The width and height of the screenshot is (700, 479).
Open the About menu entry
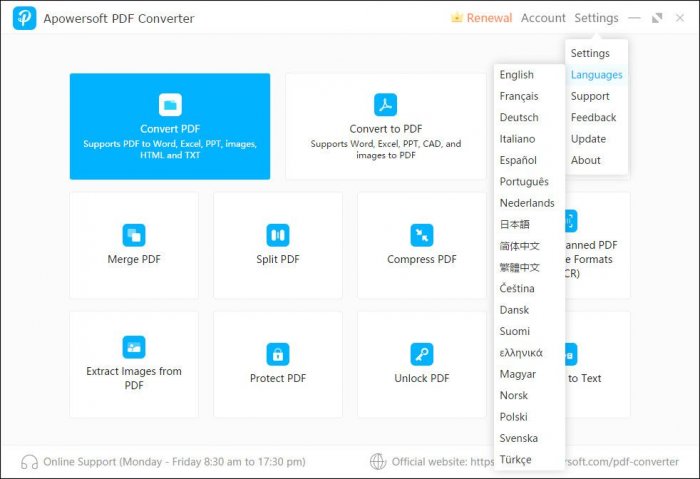[596, 160]
